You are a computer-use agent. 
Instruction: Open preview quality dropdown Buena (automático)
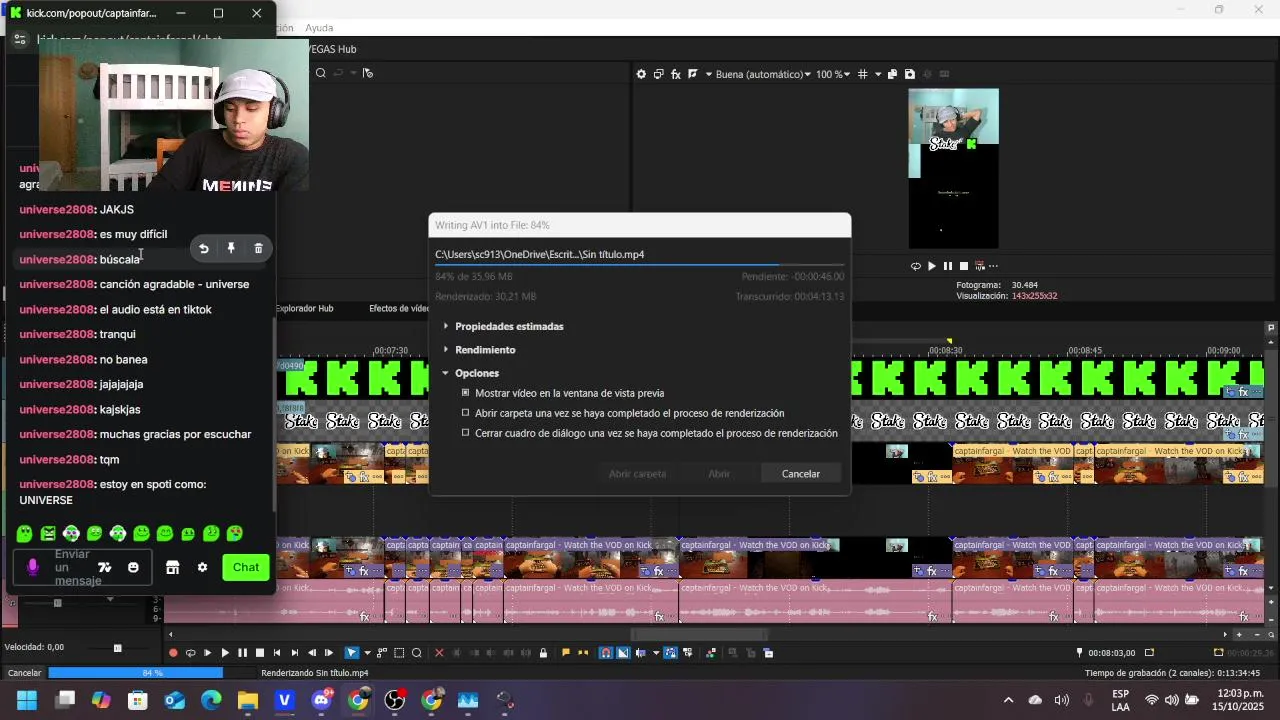tap(761, 74)
